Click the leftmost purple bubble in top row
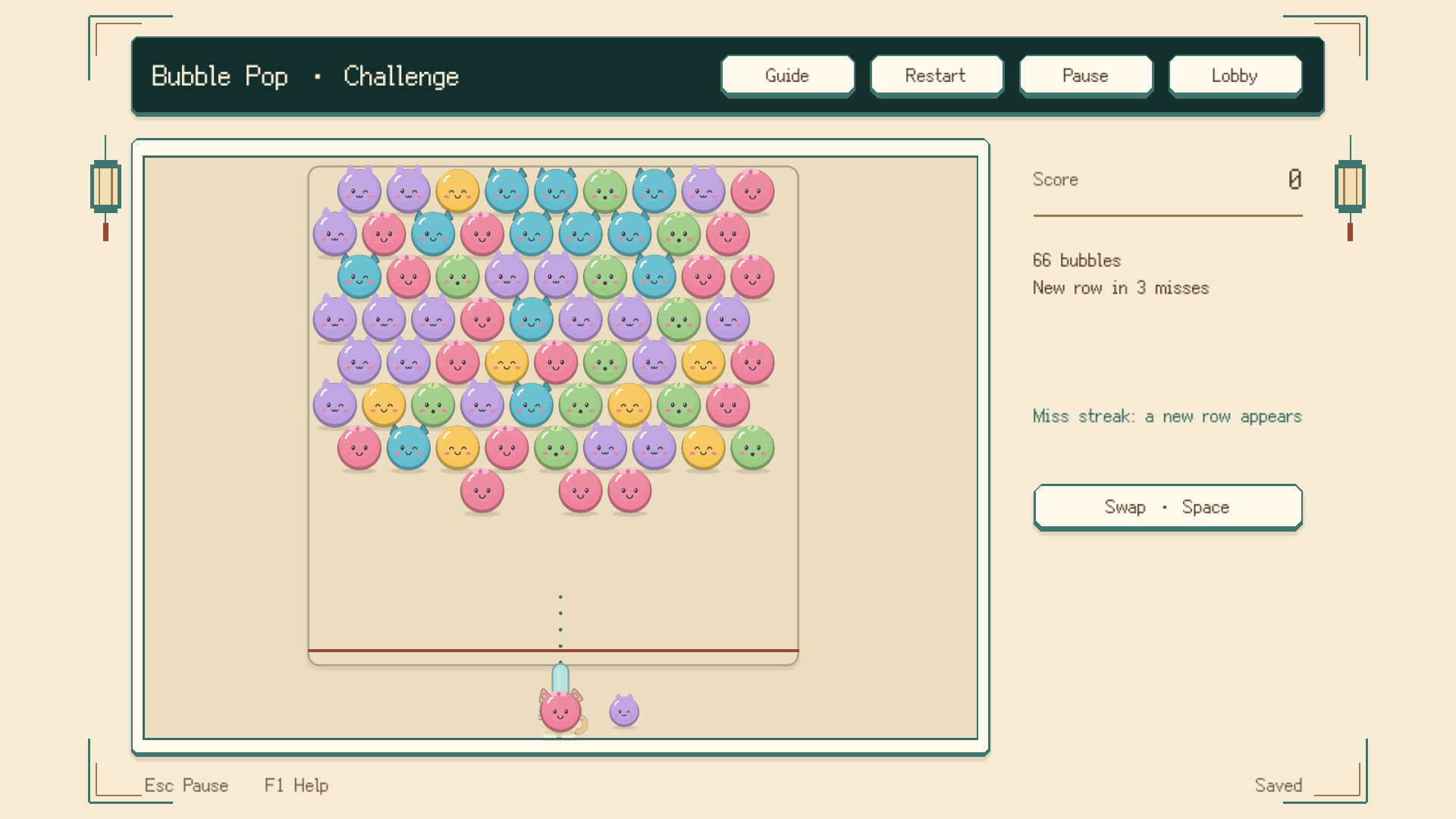1456x819 pixels. click(359, 190)
